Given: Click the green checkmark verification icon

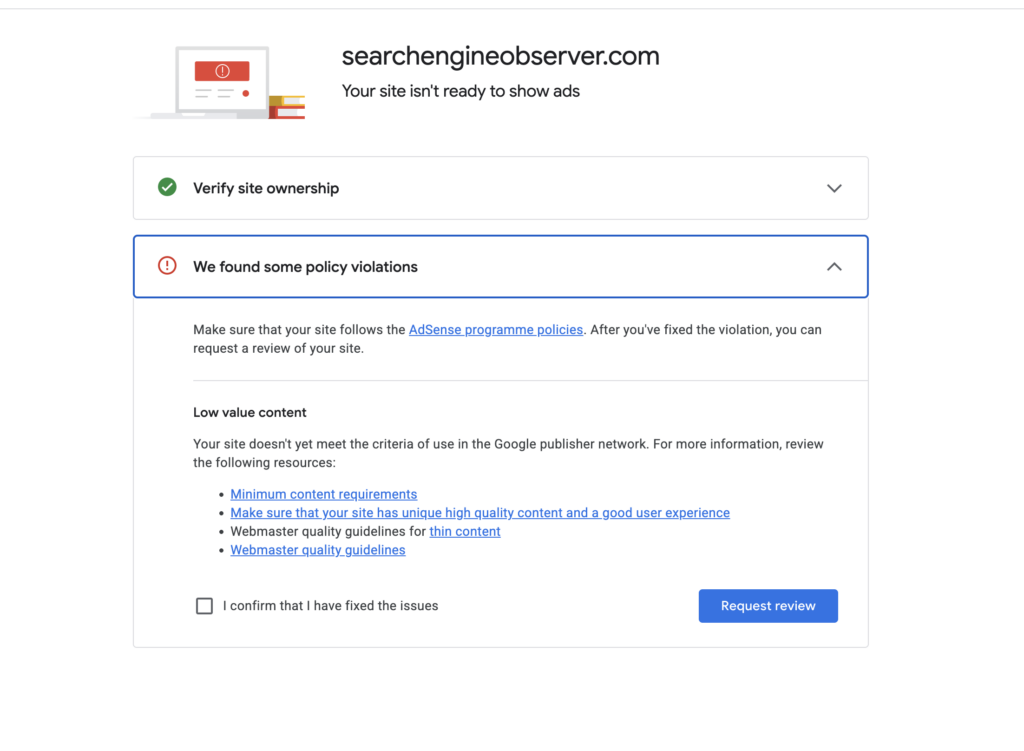Looking at the screenshot, I should [167, 187].
